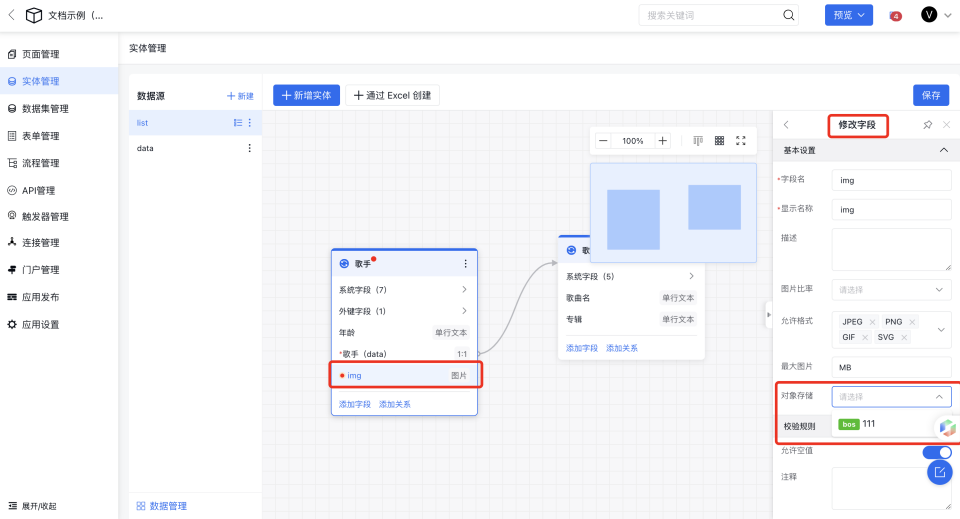Toggle the 允许空值 switch
The height and width of the screenshot is (519, 960).
[938, 452]
